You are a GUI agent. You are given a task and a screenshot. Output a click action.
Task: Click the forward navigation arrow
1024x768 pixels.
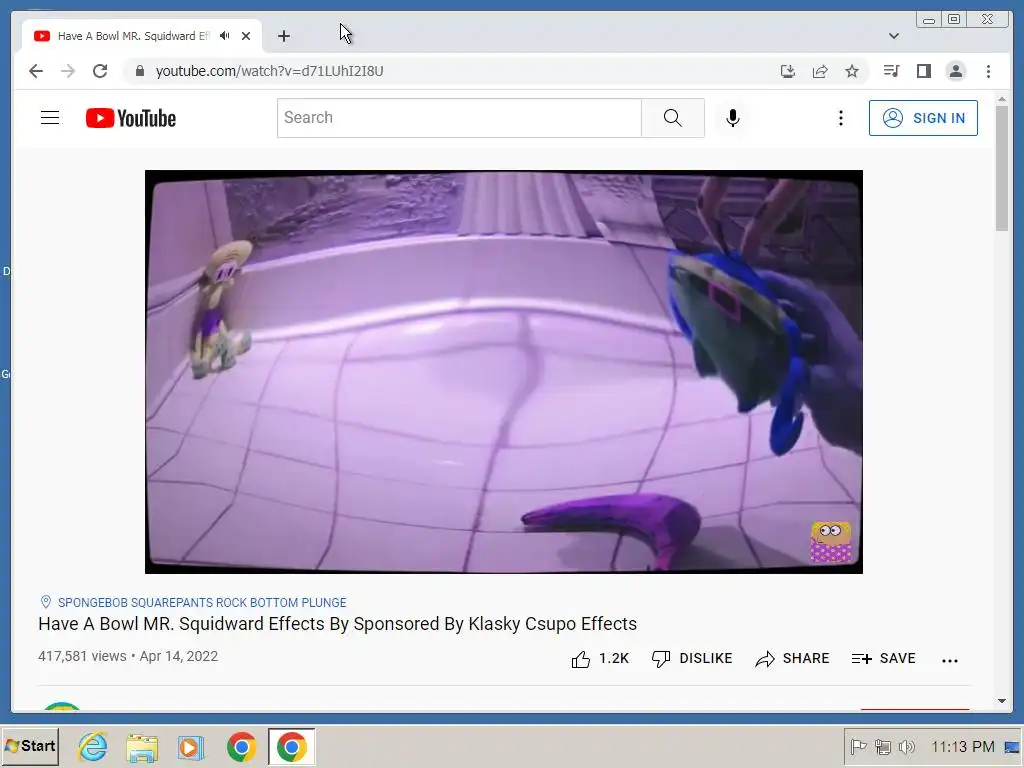coord(68,71)
